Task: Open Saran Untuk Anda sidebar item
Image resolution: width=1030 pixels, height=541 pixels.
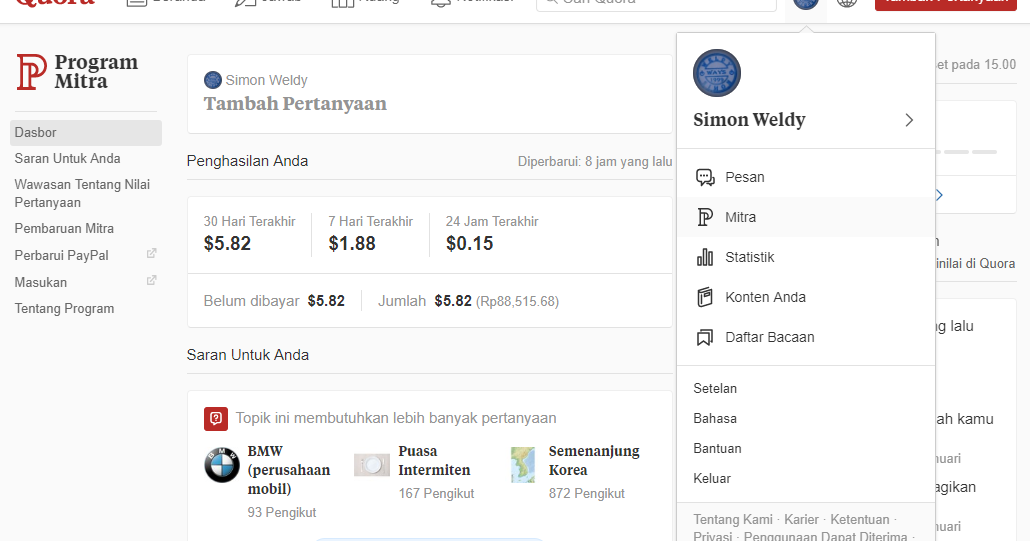Action: coord(68,159)
